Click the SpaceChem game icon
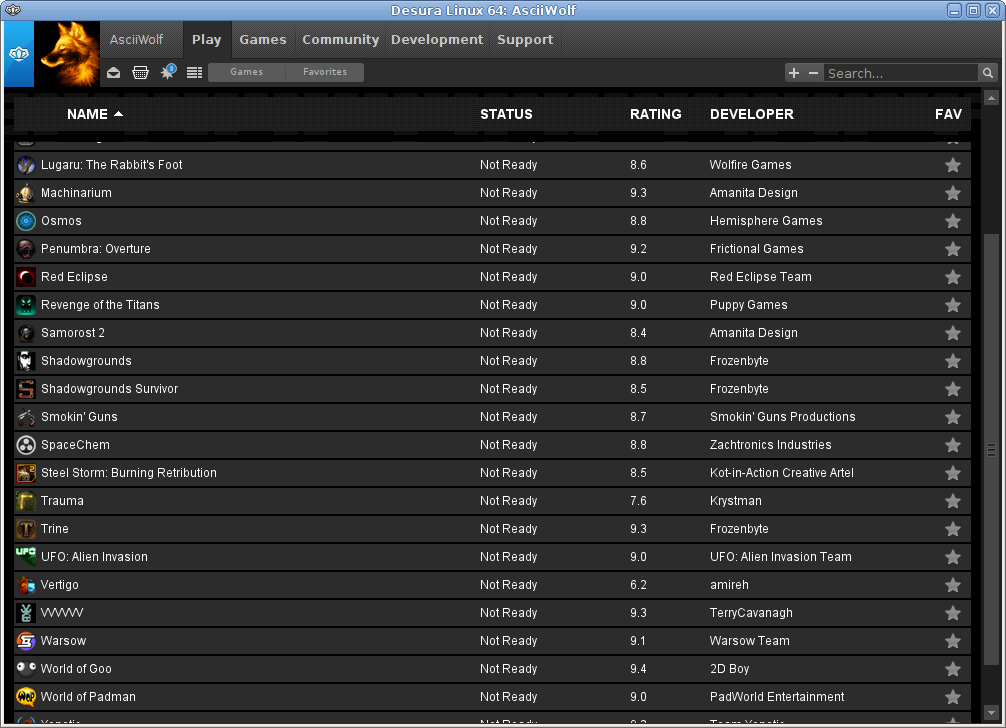This screenshot has height=728, width=1006. click(x=26, y=445)
